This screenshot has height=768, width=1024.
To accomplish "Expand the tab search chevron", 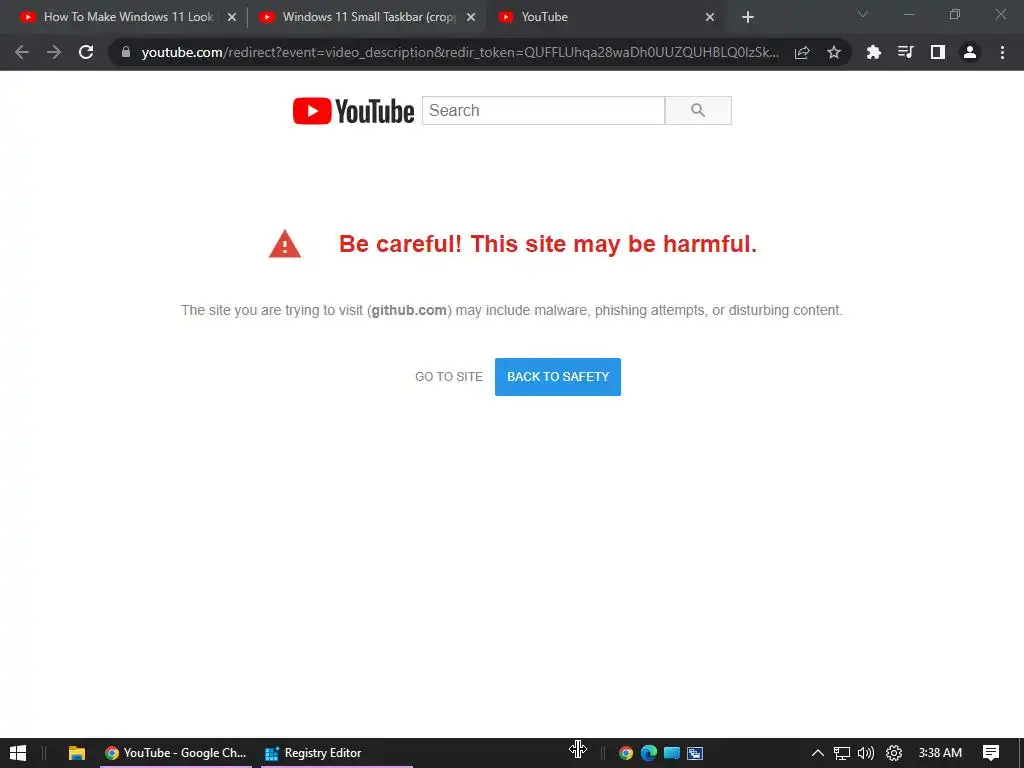I will pyautogui.click(x=863, y=14).
